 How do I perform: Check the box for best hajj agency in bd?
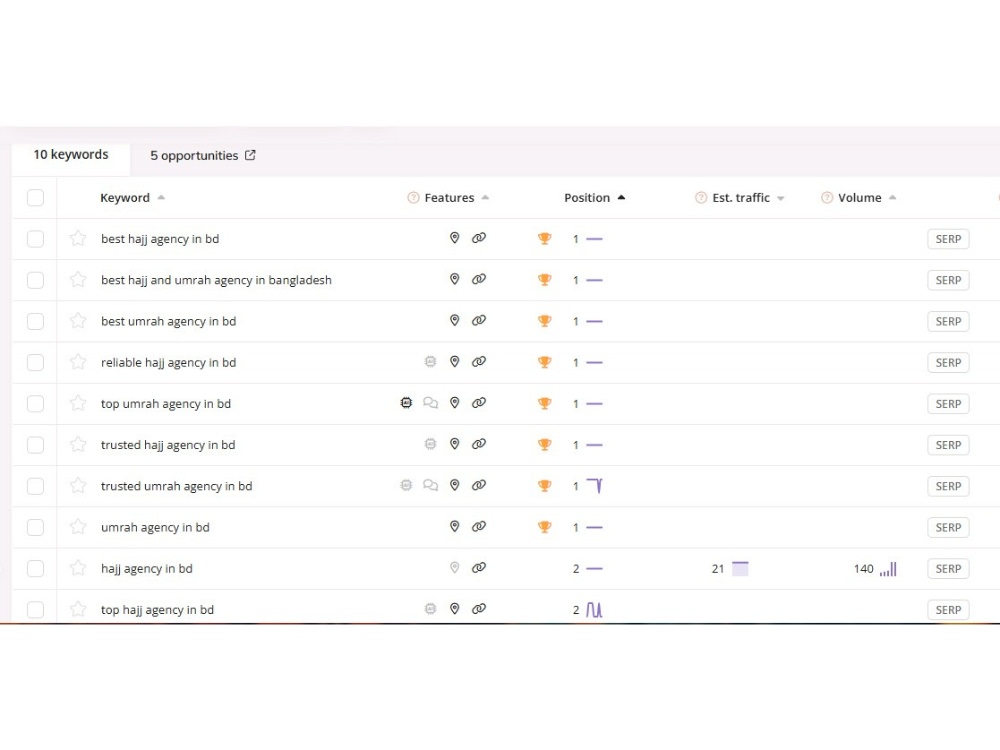click(36, 239)
